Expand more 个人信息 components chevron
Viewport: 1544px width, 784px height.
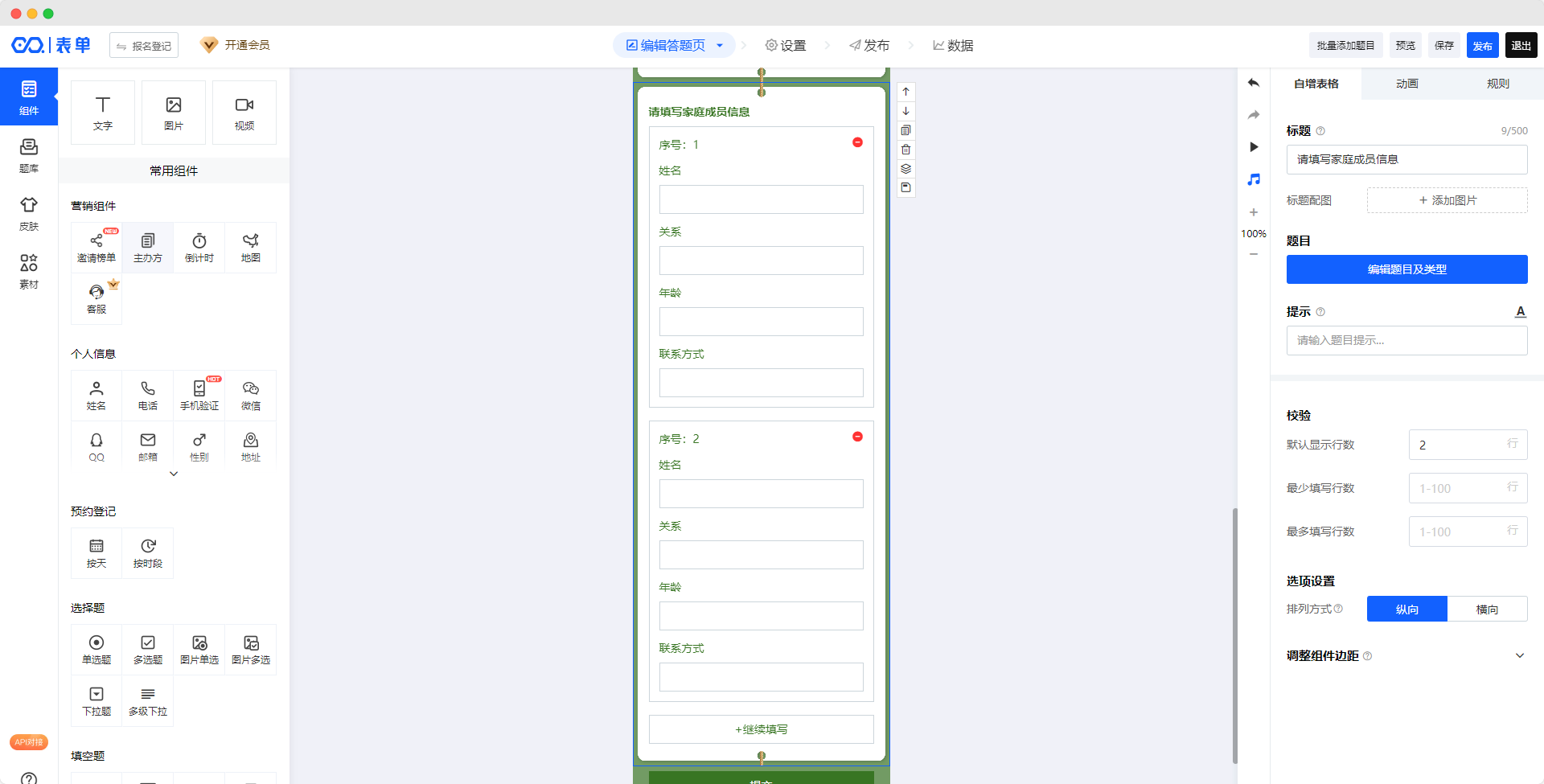point(174,474)
